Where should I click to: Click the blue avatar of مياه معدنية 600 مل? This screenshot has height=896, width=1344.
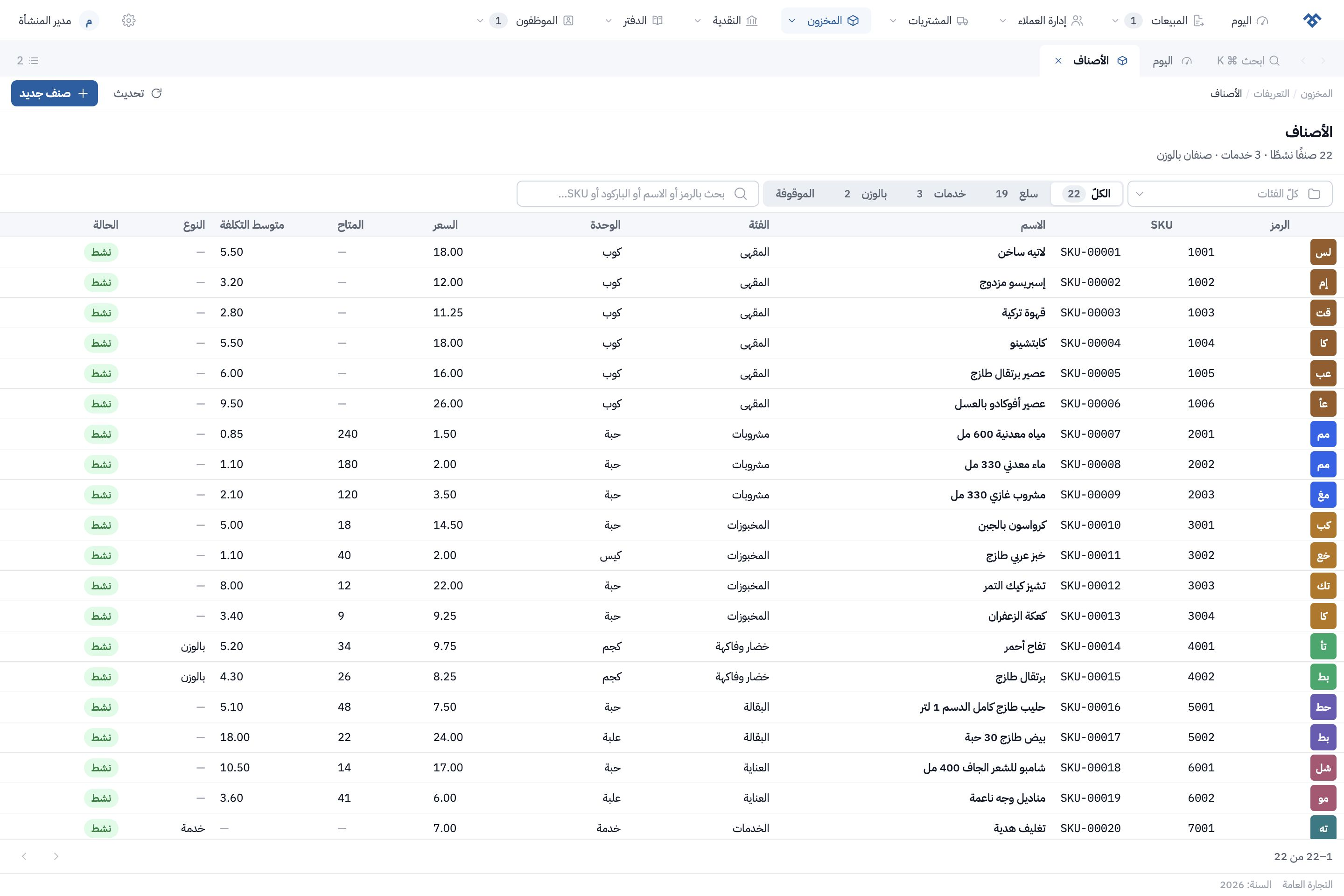1323,434
